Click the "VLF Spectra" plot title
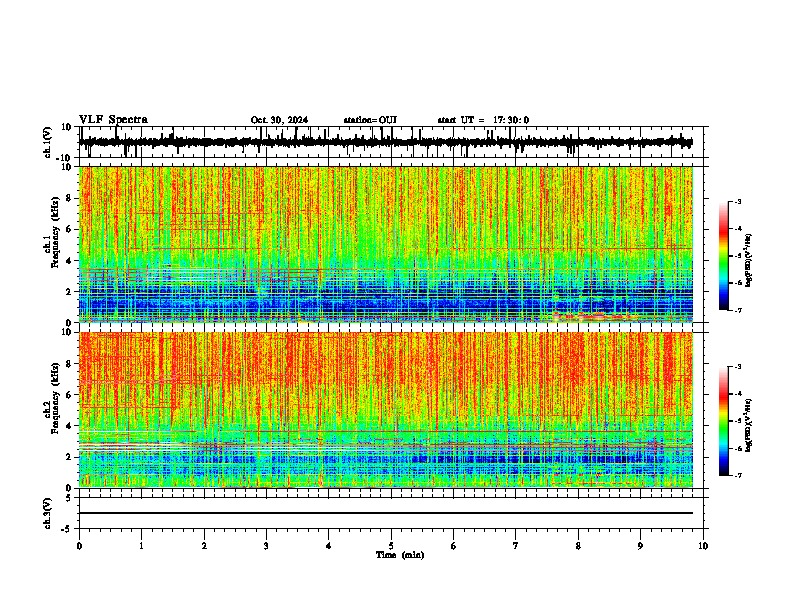Screen dimensions: 792x612 [x=113, y=120]
